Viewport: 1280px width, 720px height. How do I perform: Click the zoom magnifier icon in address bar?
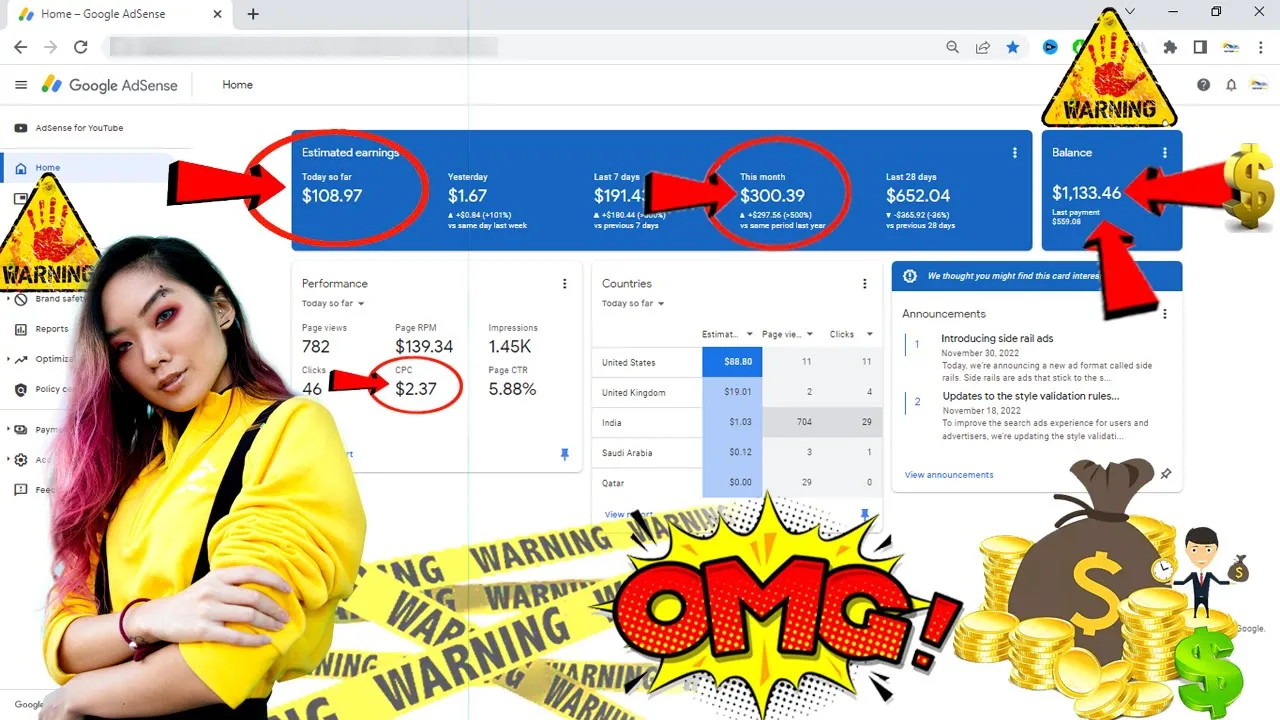point(953,47)
